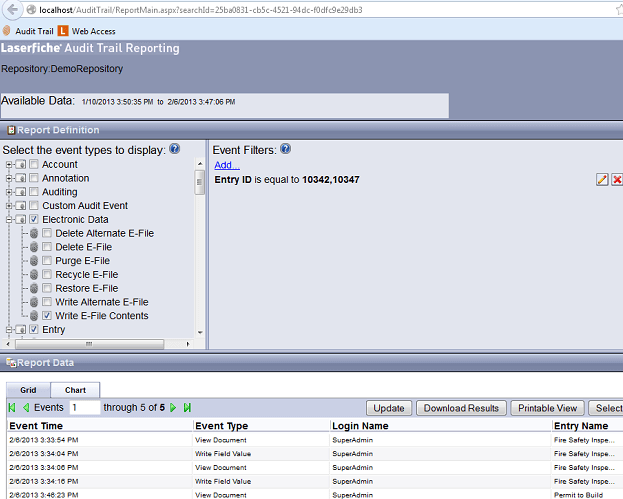Check the Auditing event type checkbox

coord(34,191)
